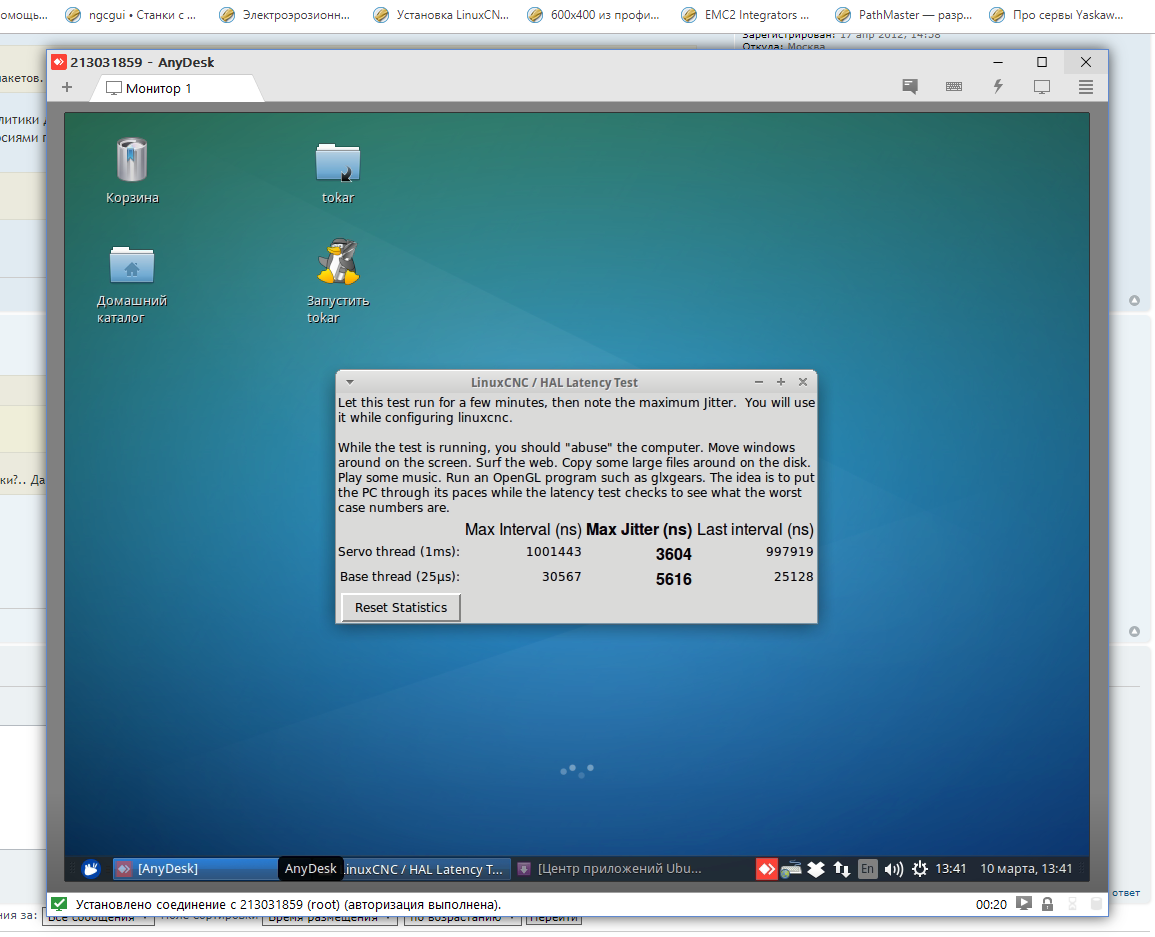Screen dimensions: 1155x937
Task: Click the Запустить tokar penguin icon
Action: click(x=338, y=262)
